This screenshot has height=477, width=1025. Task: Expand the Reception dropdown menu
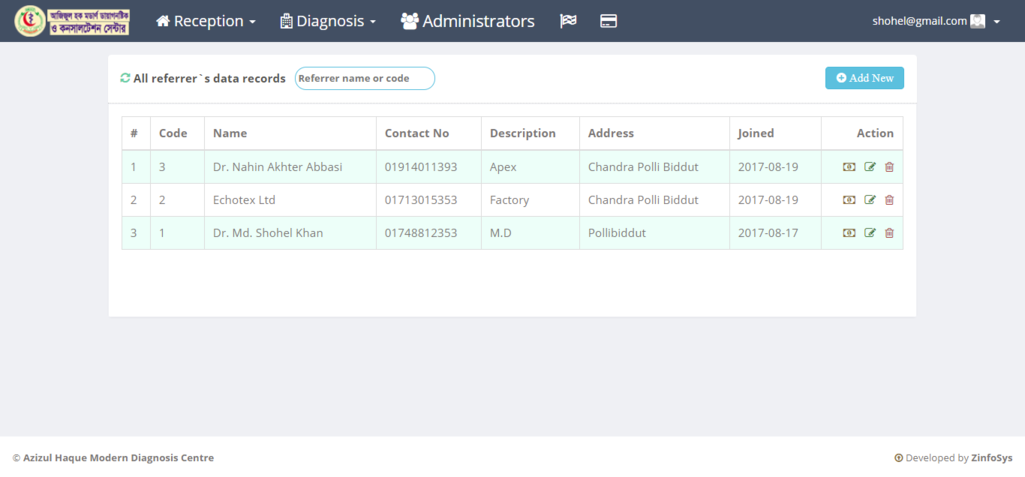point(206,21)
